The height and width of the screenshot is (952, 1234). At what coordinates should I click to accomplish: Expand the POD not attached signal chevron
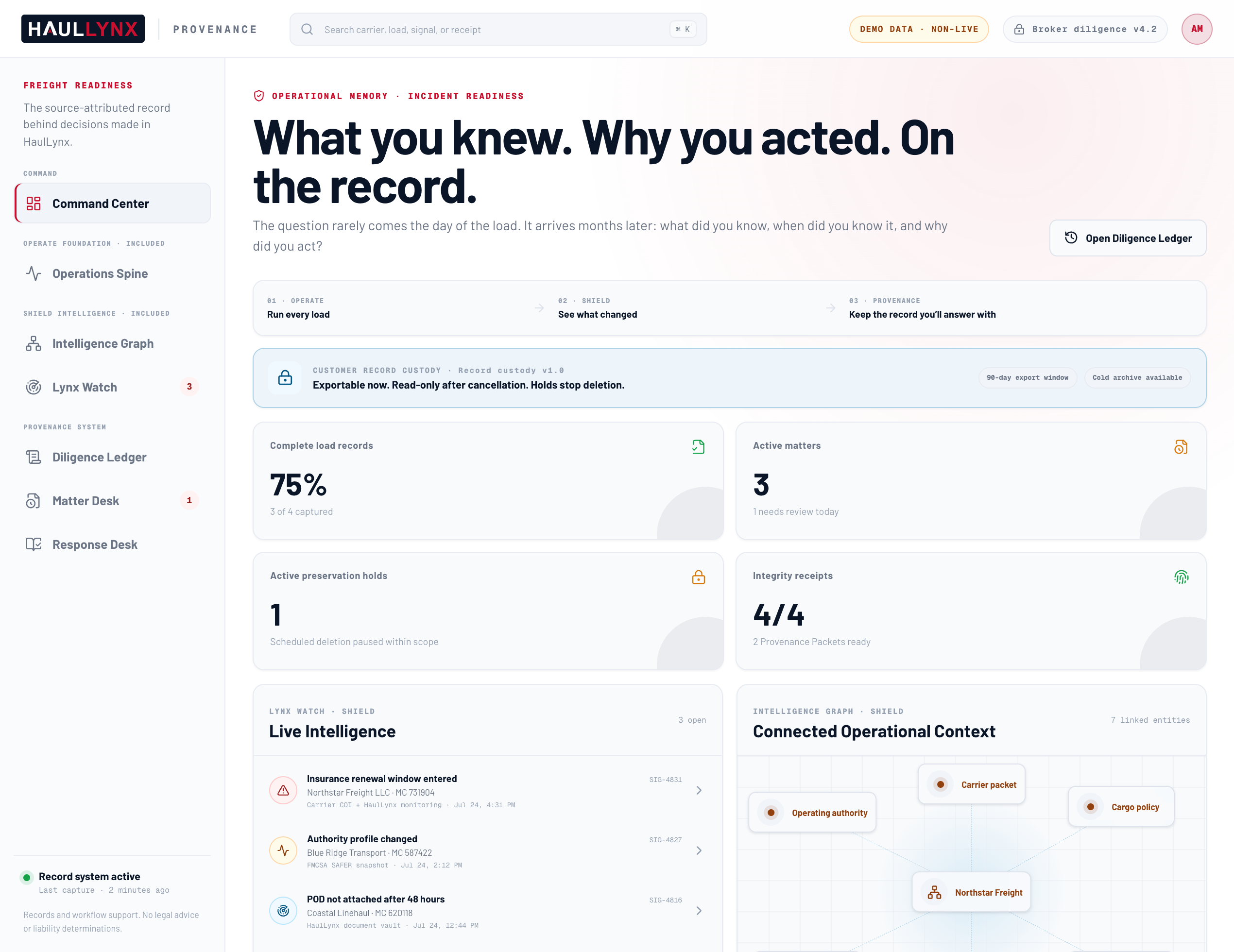699,911
